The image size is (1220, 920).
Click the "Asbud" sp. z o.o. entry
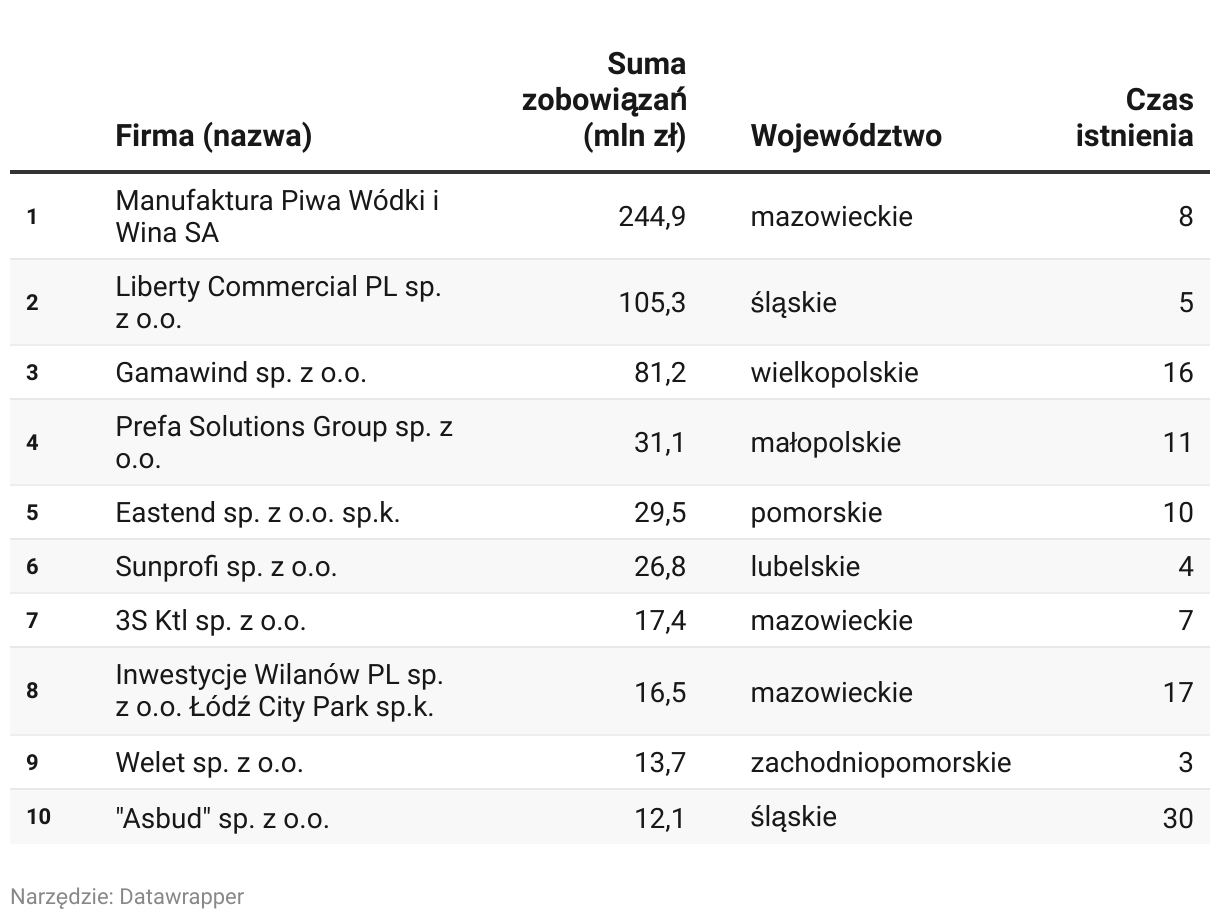coord(223,818)
